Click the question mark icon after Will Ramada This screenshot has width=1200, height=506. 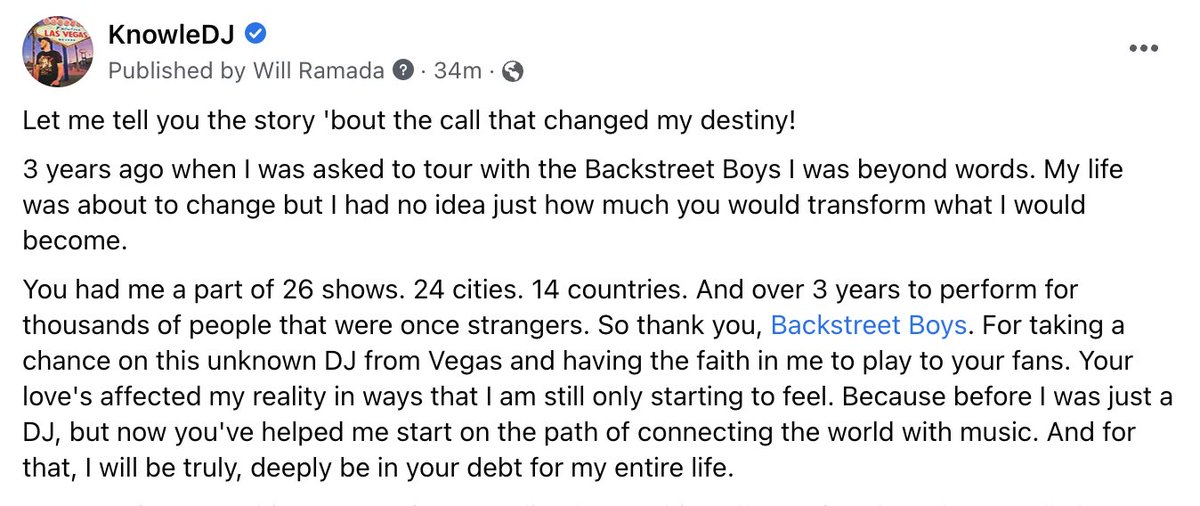coord(404,71)
